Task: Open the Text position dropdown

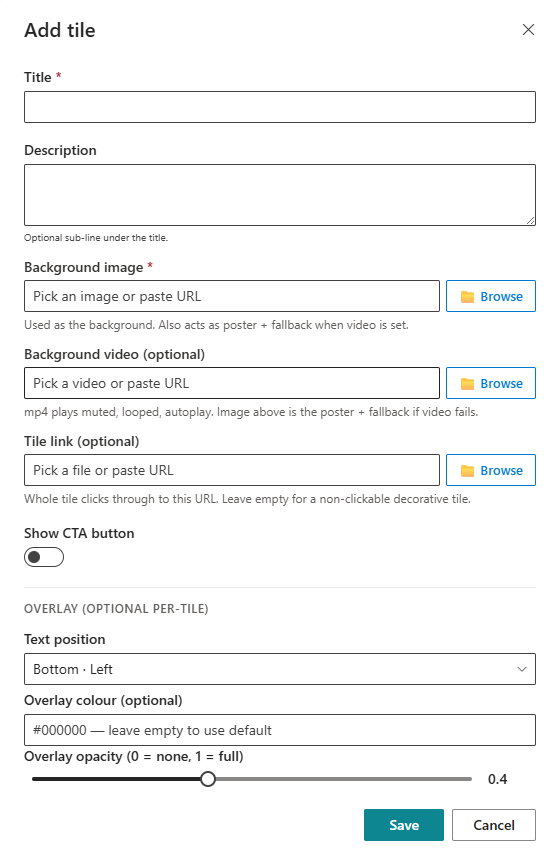Action: [280, 669]
